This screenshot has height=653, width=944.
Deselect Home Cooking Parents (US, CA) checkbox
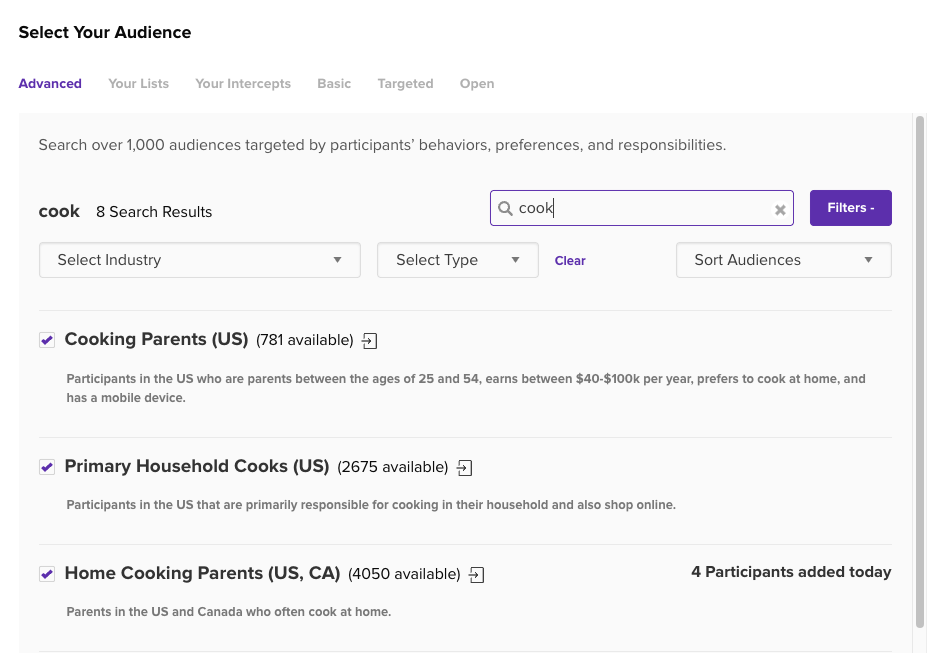47,574
